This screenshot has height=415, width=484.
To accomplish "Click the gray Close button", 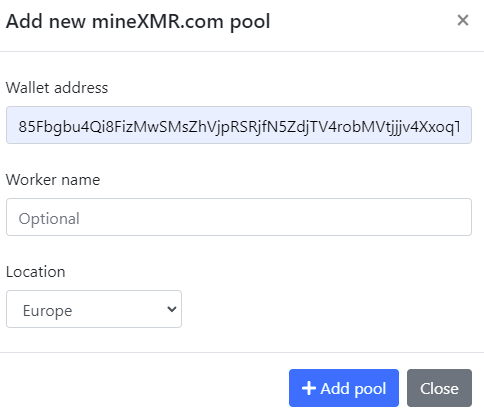I will pos(439,388).
